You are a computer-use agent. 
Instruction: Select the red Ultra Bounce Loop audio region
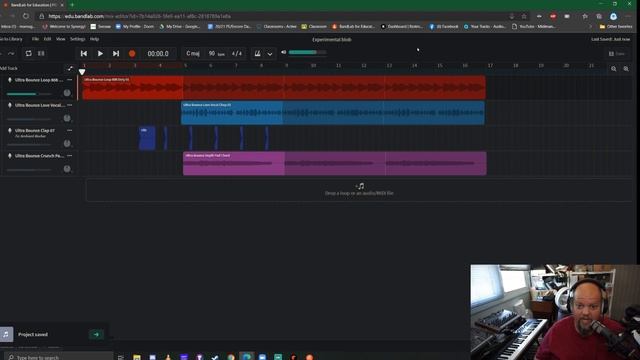pos(284,87)
